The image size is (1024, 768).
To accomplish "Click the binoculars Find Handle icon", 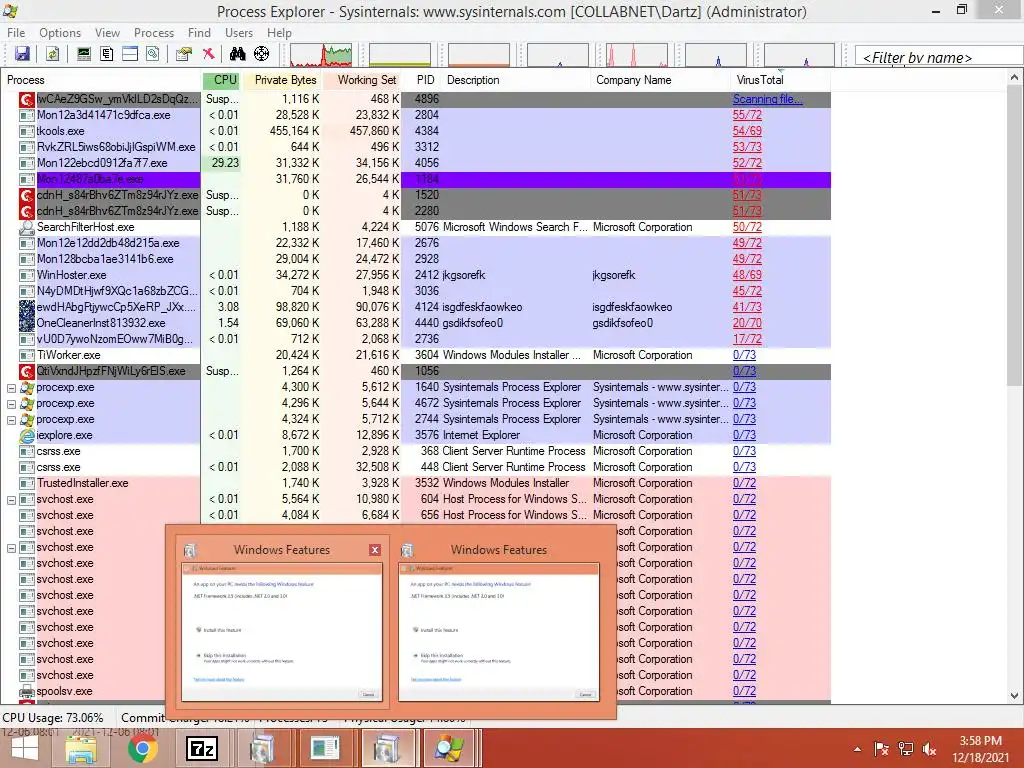I will (237, 54).
